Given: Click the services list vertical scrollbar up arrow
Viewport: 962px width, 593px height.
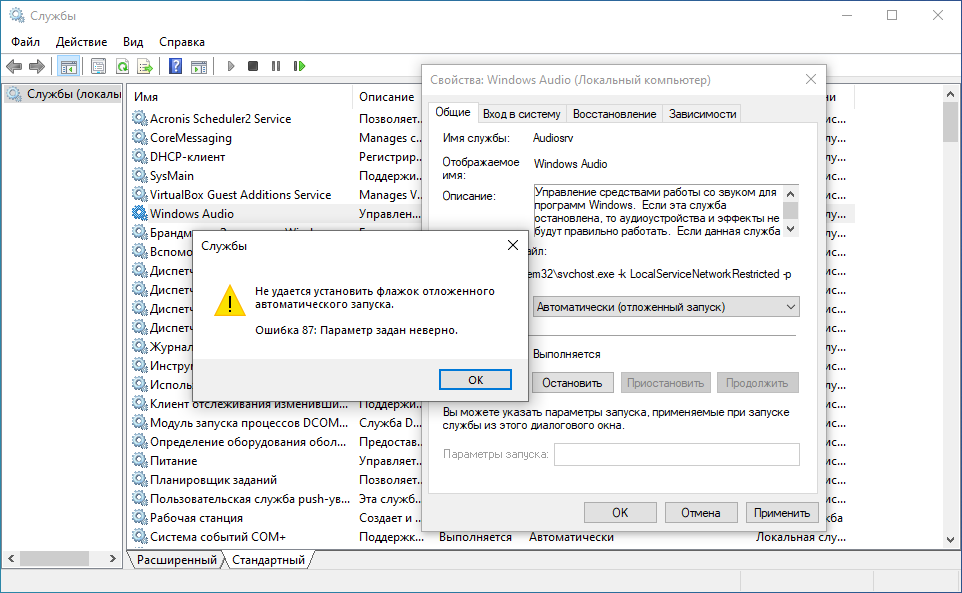Looking at the screenshot, I should point(950,94).
